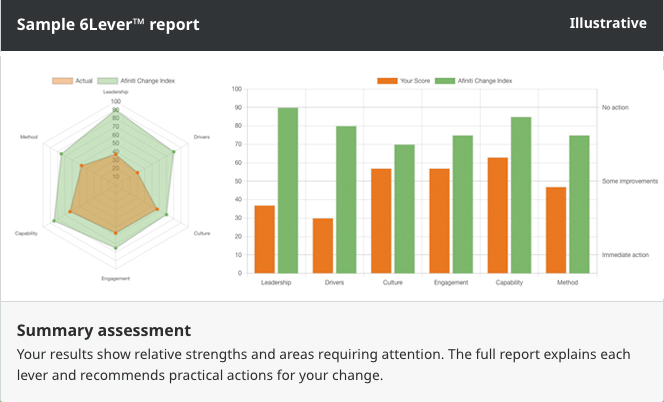Click the 'Immediate action' threshold label
The height and width of the screenshot is (402, 664).
(625, 255)
